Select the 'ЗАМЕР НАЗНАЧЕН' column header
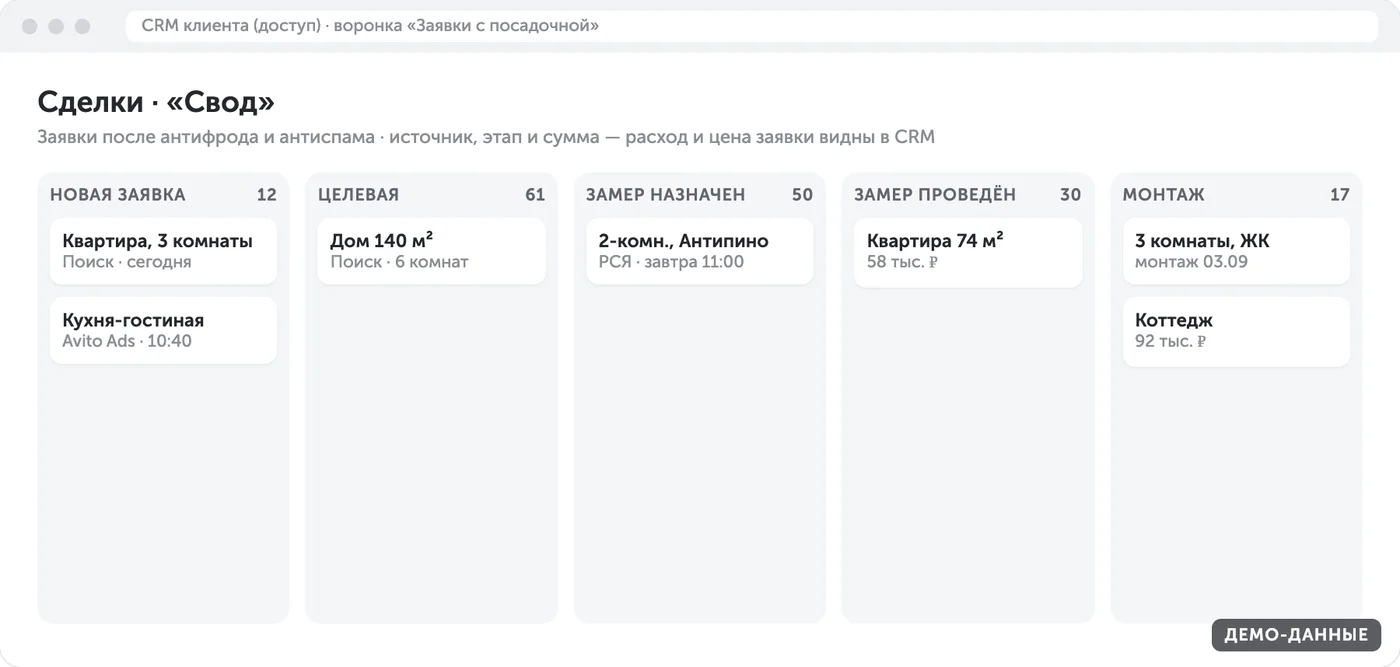This screenshot has width=1400, height=667. point(665,195)
